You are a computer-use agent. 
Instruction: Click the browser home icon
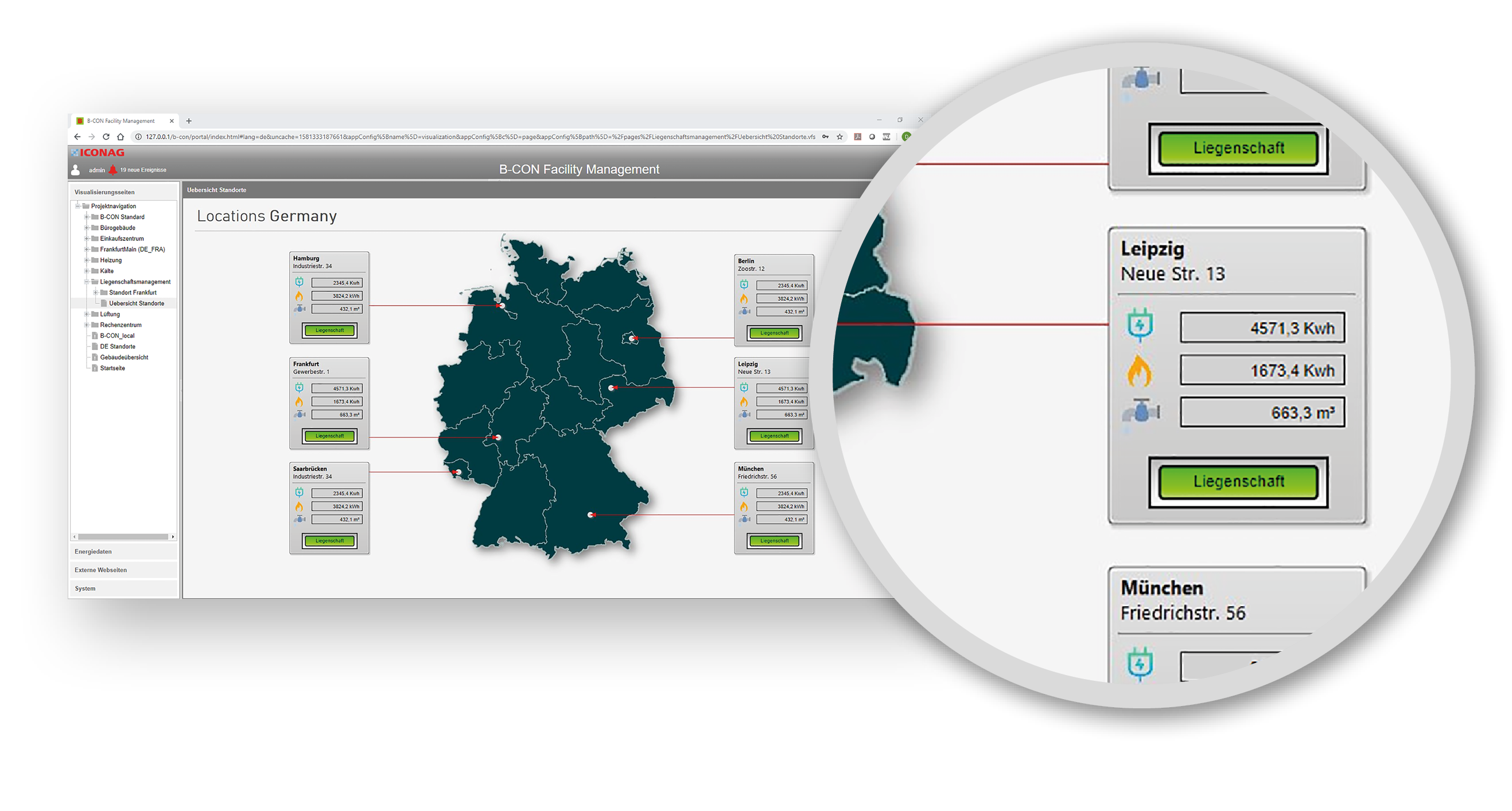tap(121, 137)
